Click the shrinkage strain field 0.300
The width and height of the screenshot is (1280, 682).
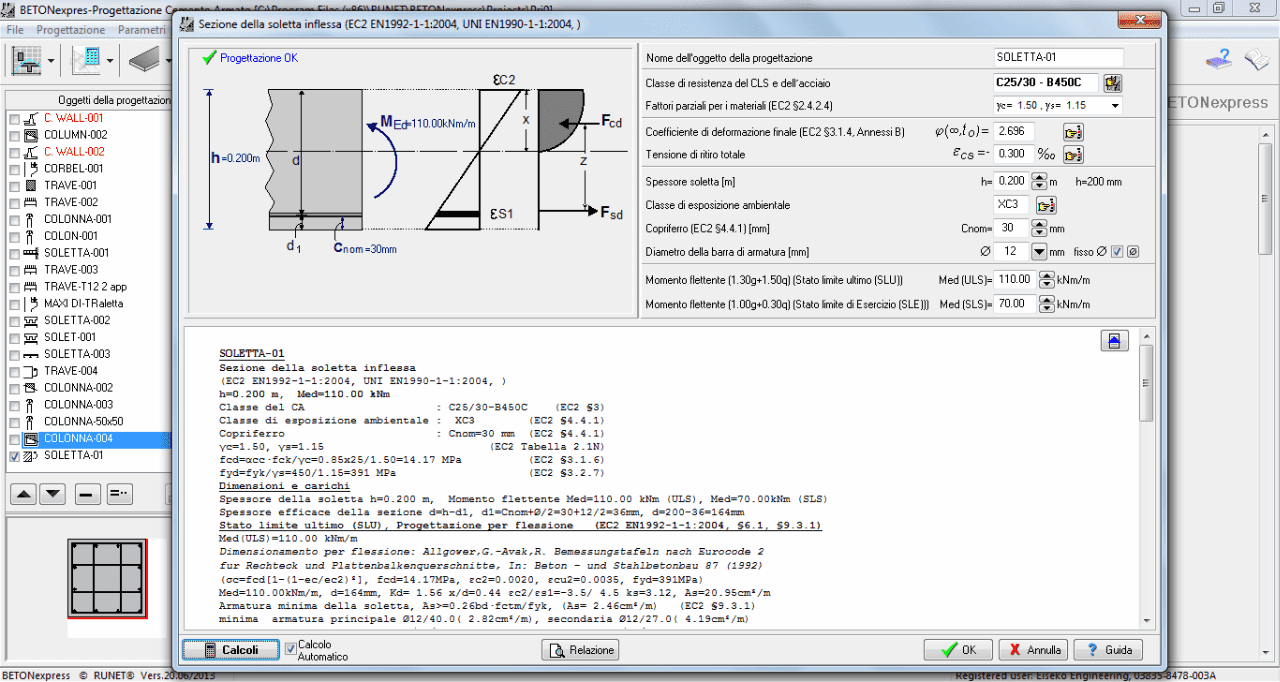point(1014,155)
